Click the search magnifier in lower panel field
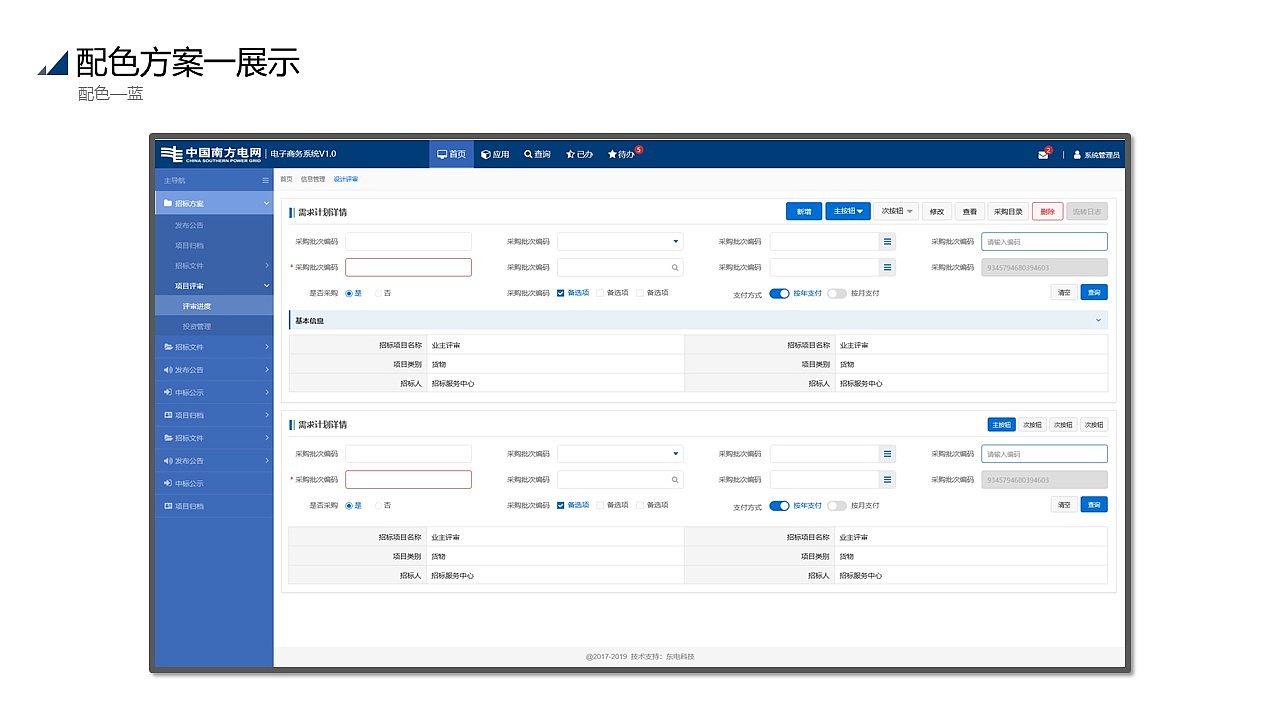The width and height of the screenshot is (1280, 720). point(675,480)
